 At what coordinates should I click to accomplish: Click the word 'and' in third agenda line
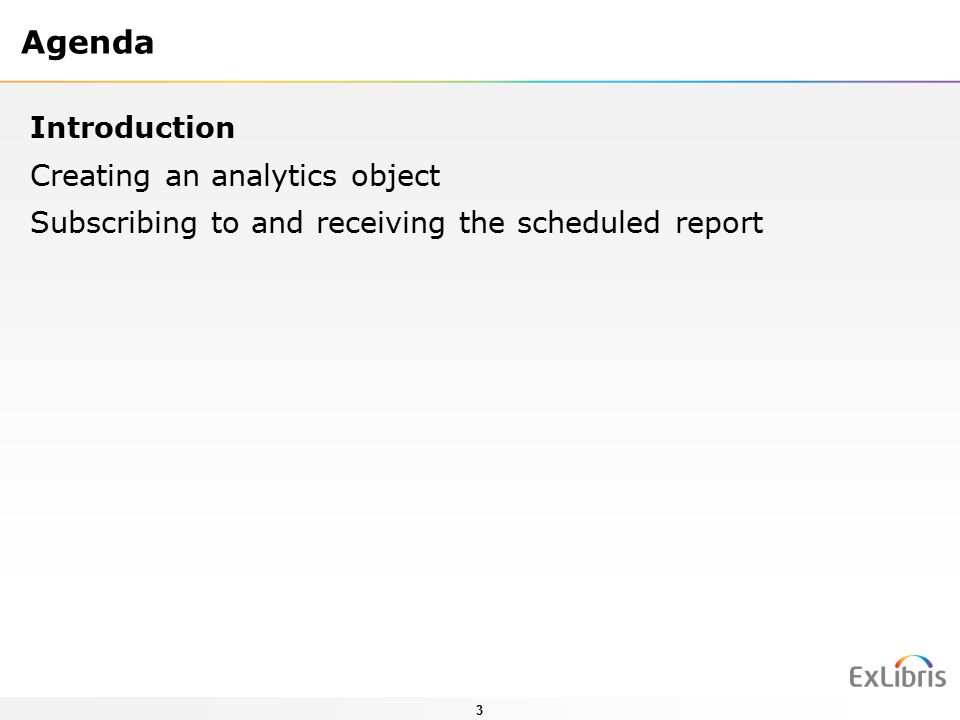[277, 222]
